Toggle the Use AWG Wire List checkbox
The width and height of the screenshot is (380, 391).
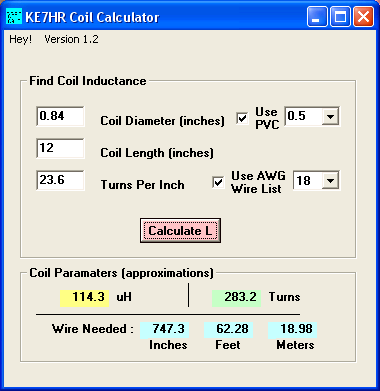click(x=218, y=182)
